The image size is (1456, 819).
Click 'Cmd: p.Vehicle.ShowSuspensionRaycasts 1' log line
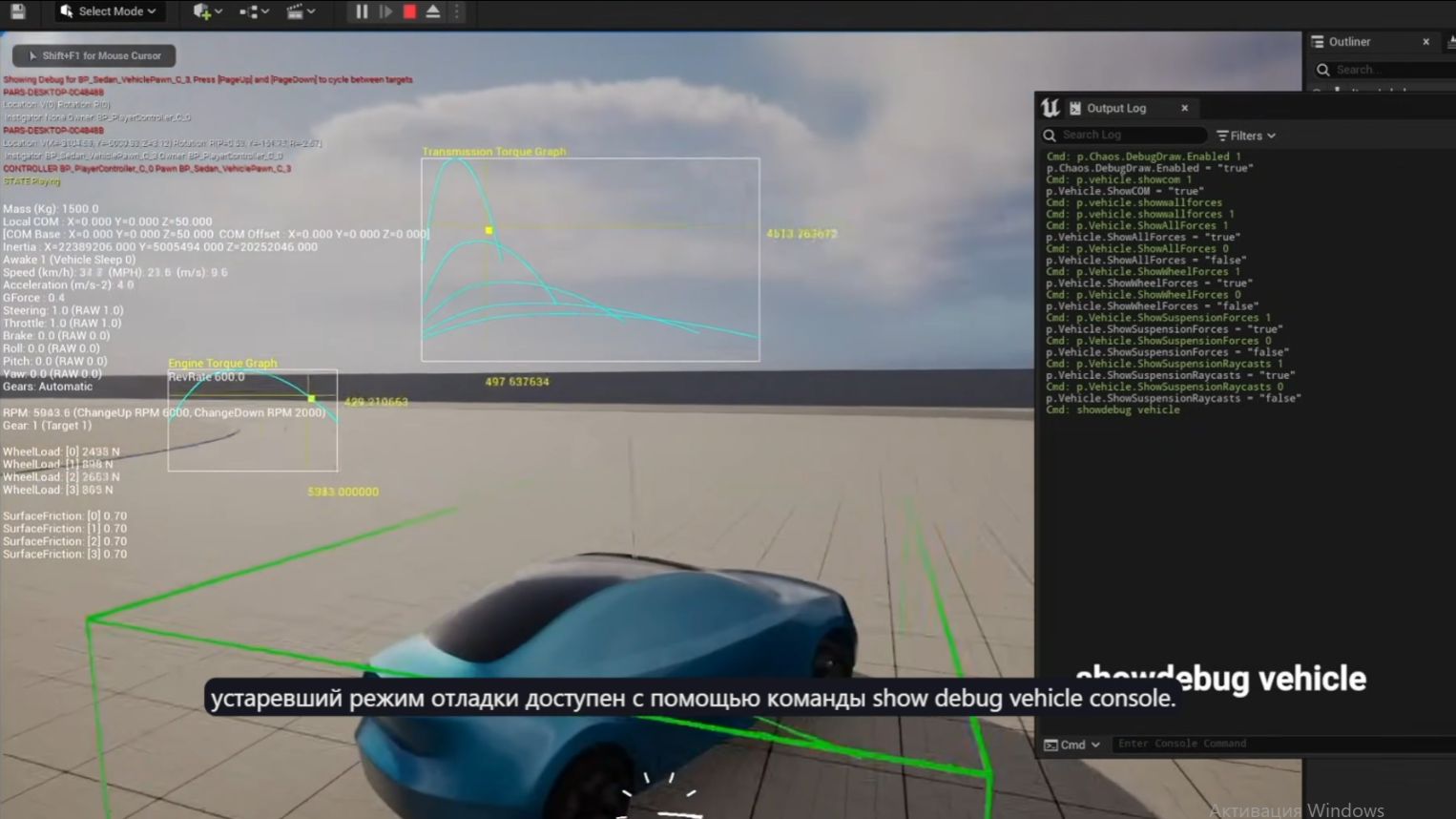(x=1164, y=364)
